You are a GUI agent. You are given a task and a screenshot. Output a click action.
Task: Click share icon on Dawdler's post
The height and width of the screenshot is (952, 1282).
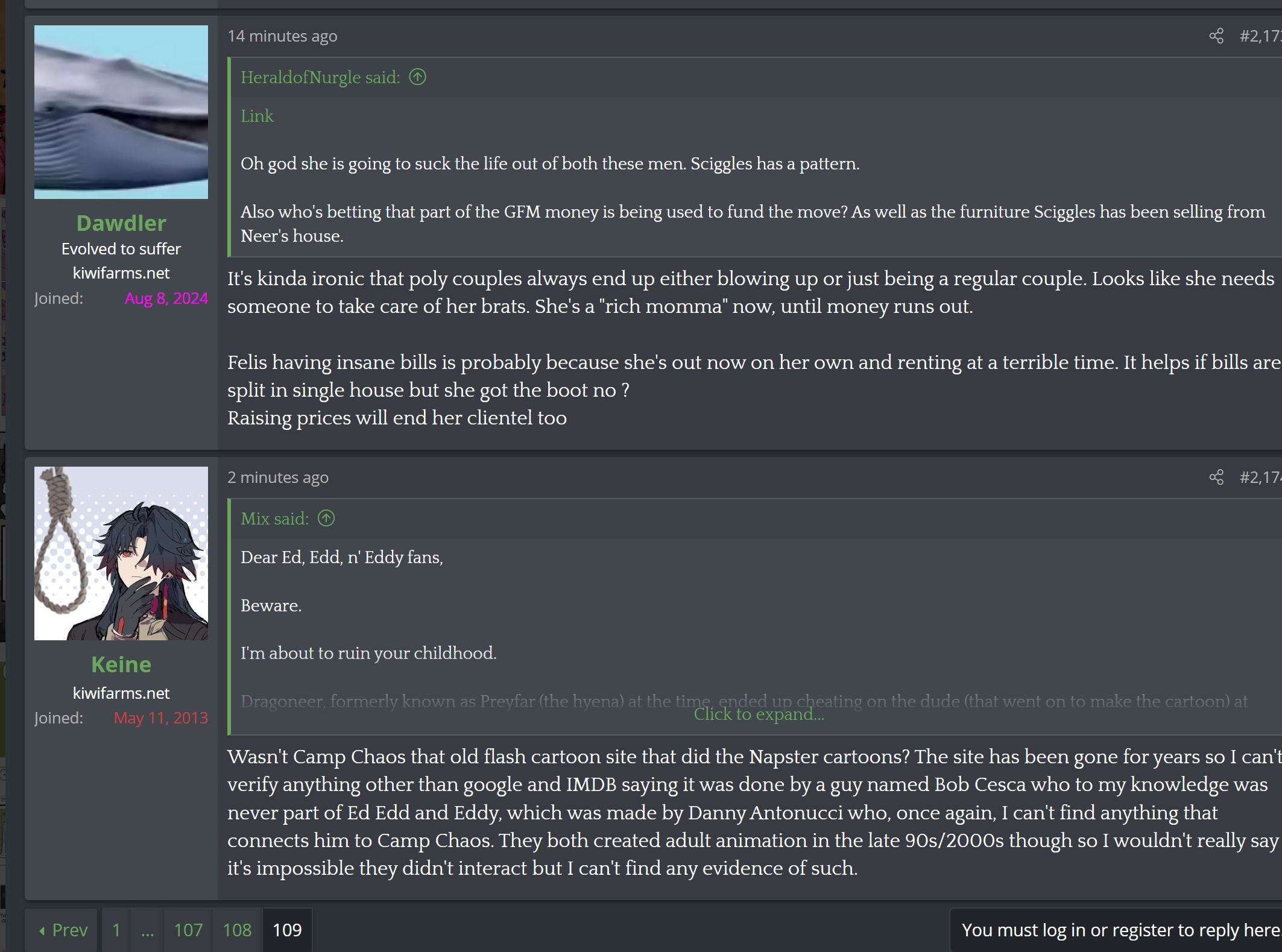pyautogui.click(x=1216, y=36)
